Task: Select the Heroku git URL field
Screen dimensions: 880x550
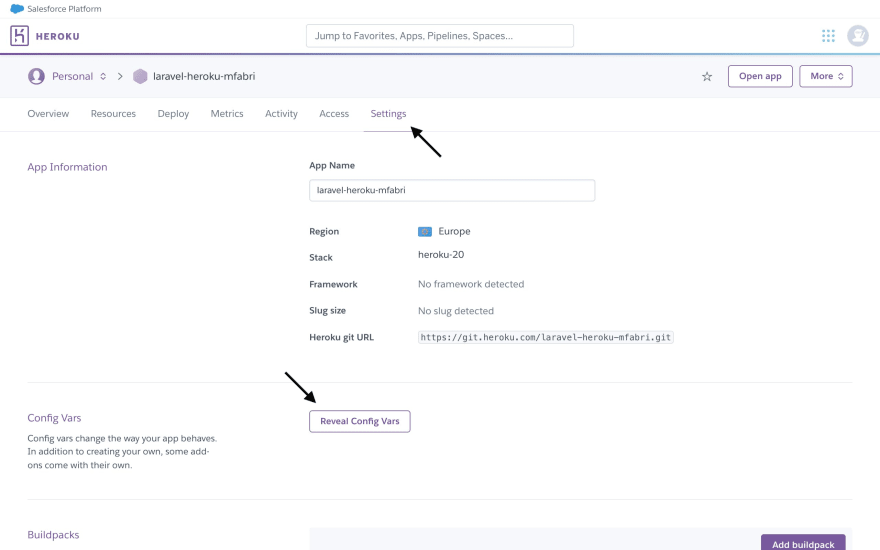Action: point(546,337)
